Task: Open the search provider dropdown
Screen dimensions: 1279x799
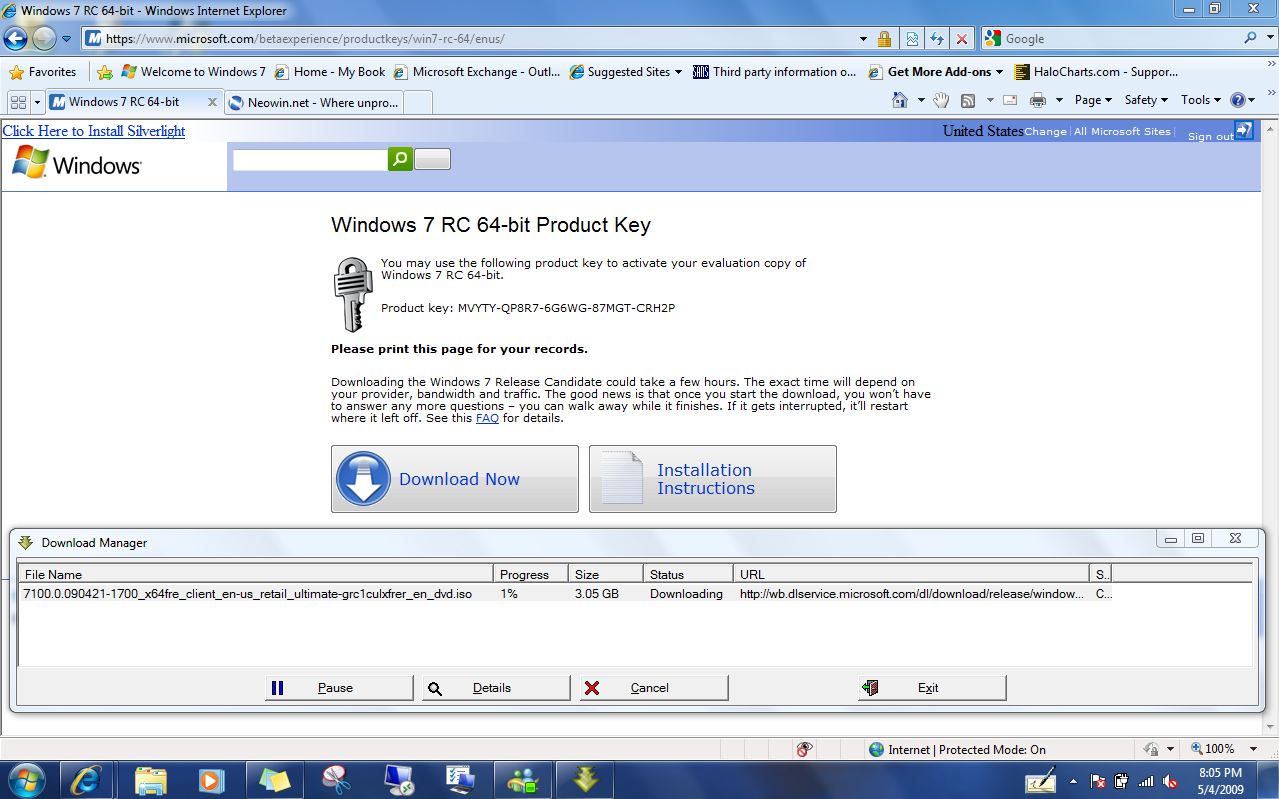Action: pyautogui.click(x=1268, y=39)
